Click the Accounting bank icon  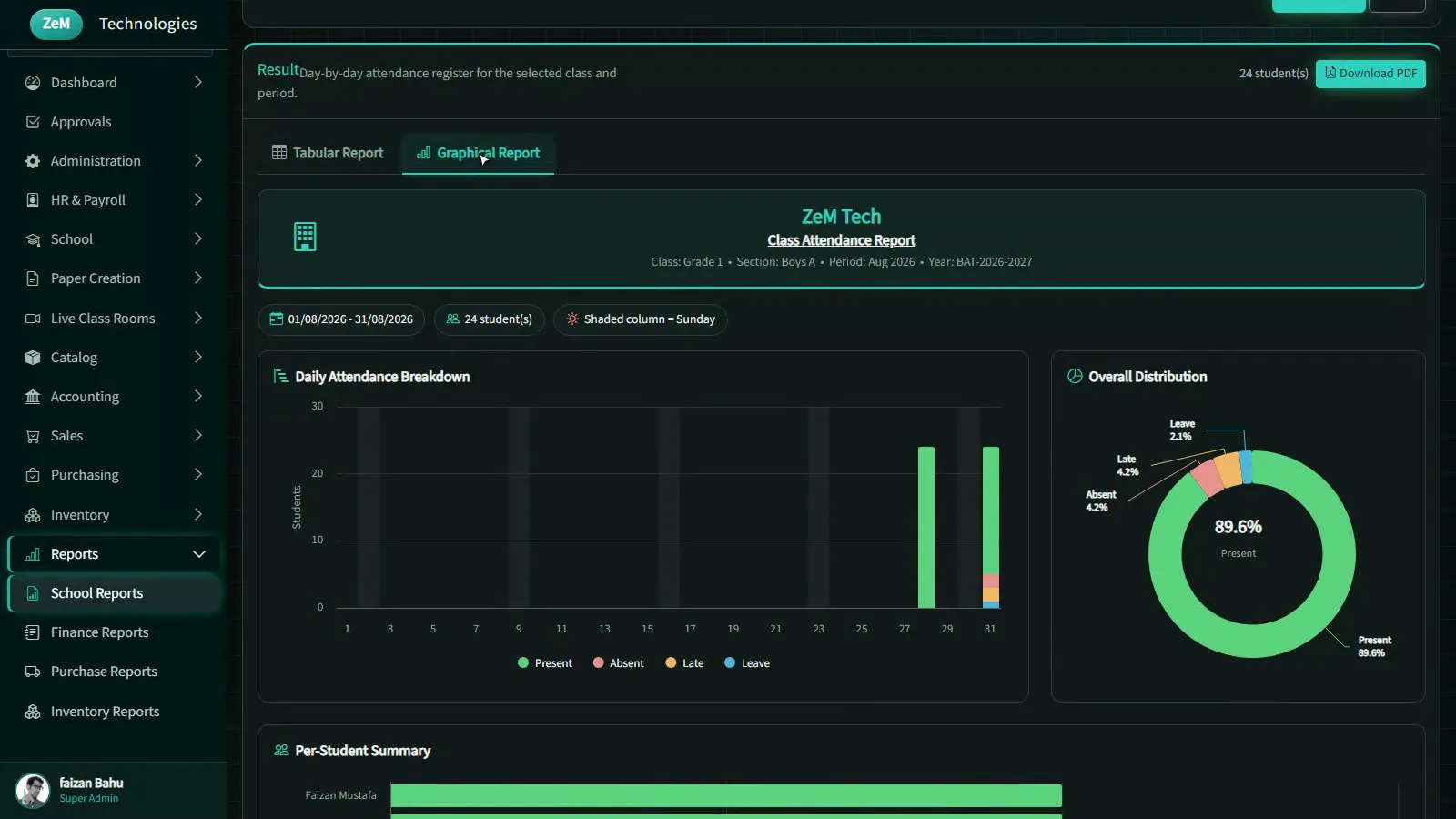(33, 397)
